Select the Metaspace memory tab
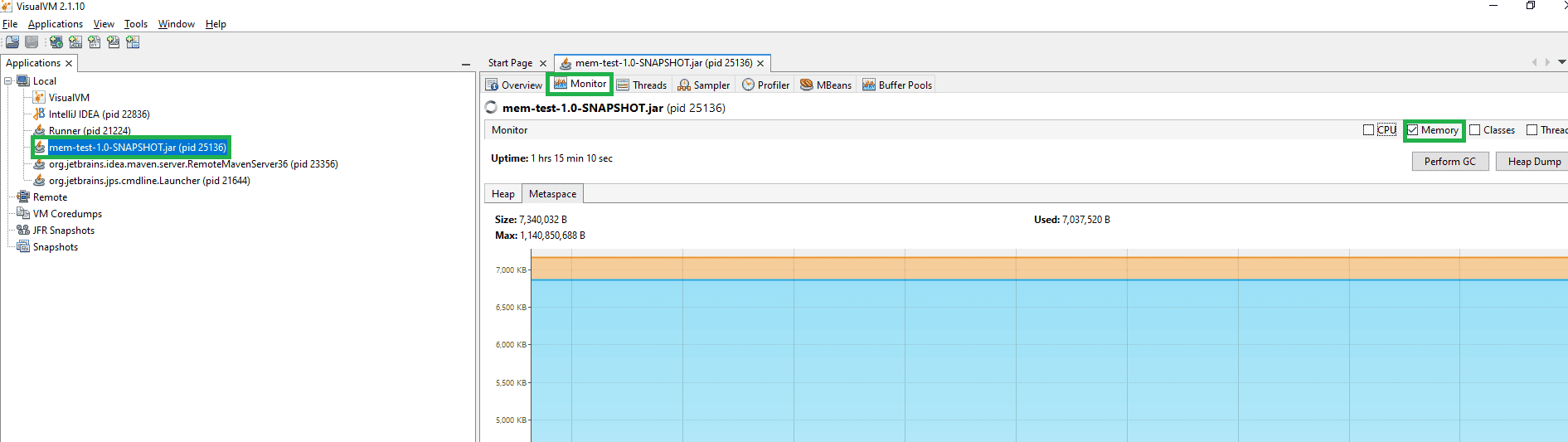The height and width of the screenshot is (442, 1568). pos(552,194)
